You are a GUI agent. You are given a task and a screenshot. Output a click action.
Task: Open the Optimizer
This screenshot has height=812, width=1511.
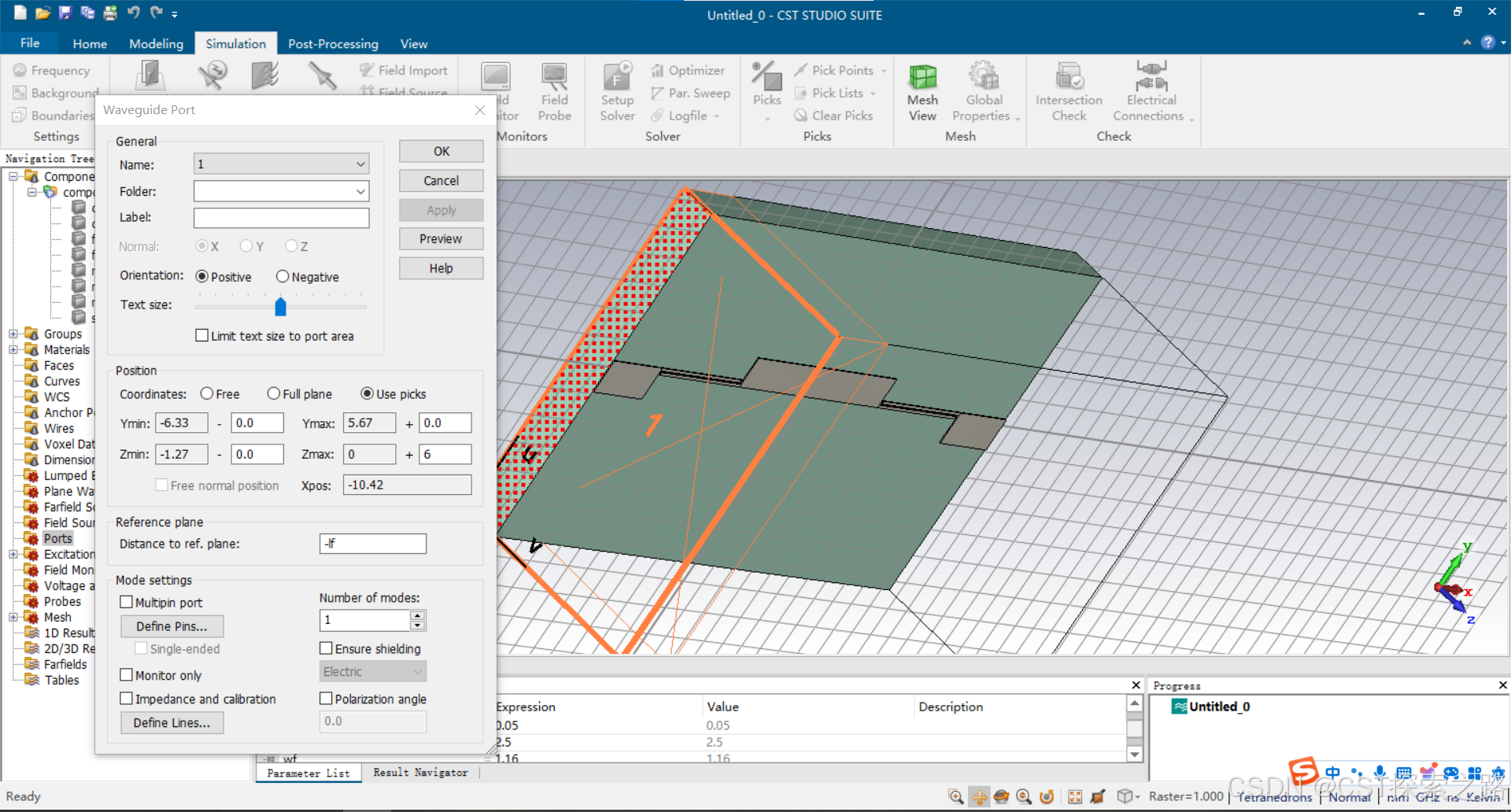point(688,71)
